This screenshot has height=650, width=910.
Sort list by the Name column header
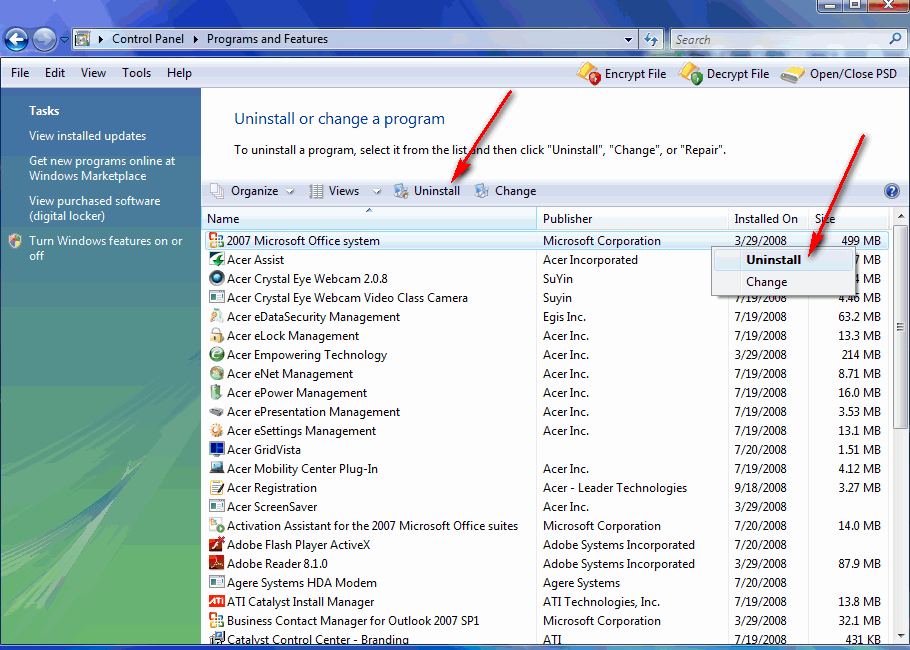[369, 219]
